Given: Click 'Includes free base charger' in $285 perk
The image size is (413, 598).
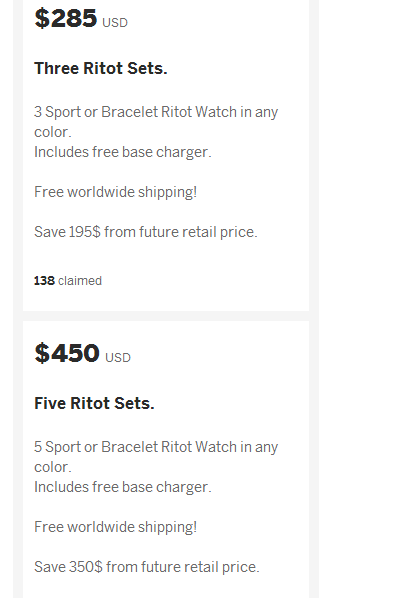Looking at the screenshot, I should [123, 152].
